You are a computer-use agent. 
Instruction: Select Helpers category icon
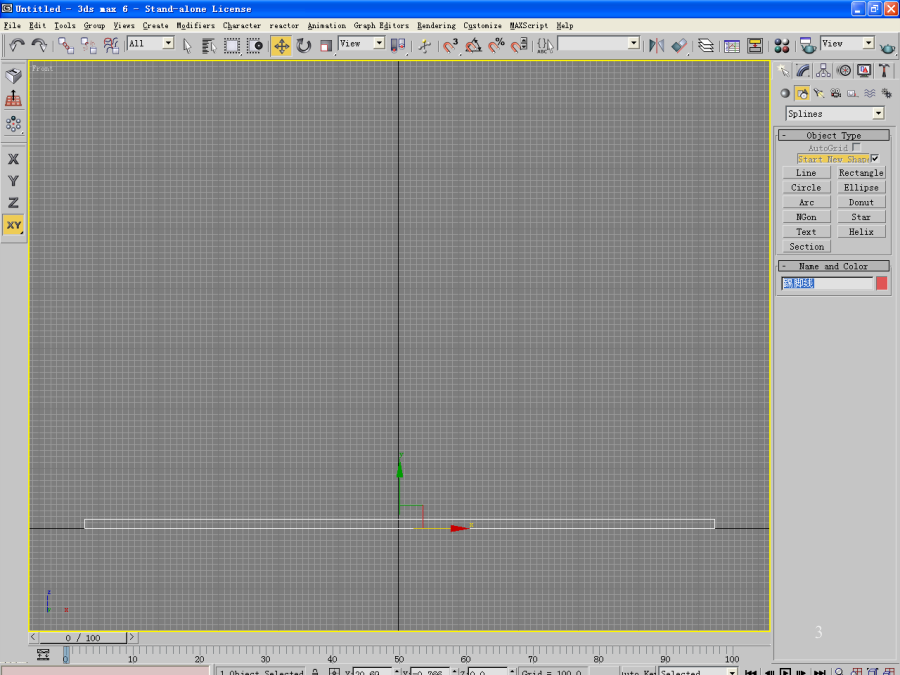point(852,93)
